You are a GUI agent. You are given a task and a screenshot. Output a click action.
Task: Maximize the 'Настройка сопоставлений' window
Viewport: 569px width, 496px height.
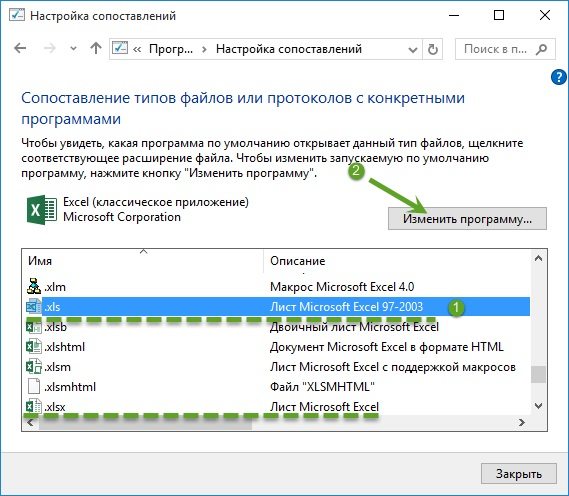click(499, 15)
